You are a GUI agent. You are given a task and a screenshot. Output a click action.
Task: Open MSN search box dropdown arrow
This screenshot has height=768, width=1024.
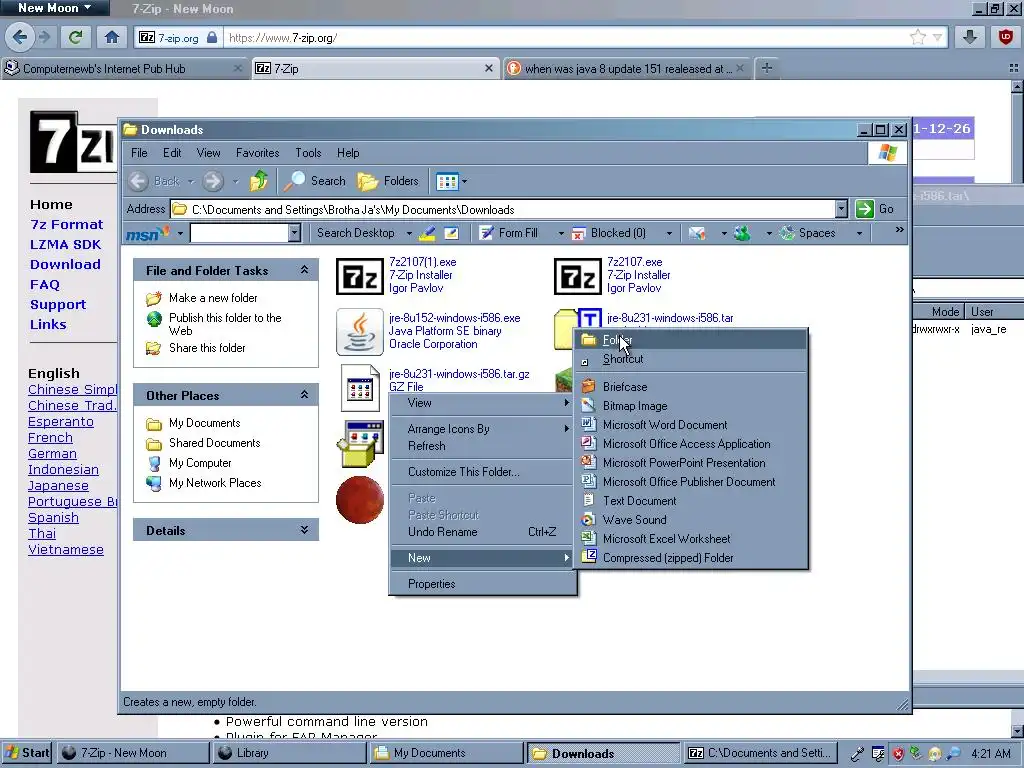pos(295,233)
